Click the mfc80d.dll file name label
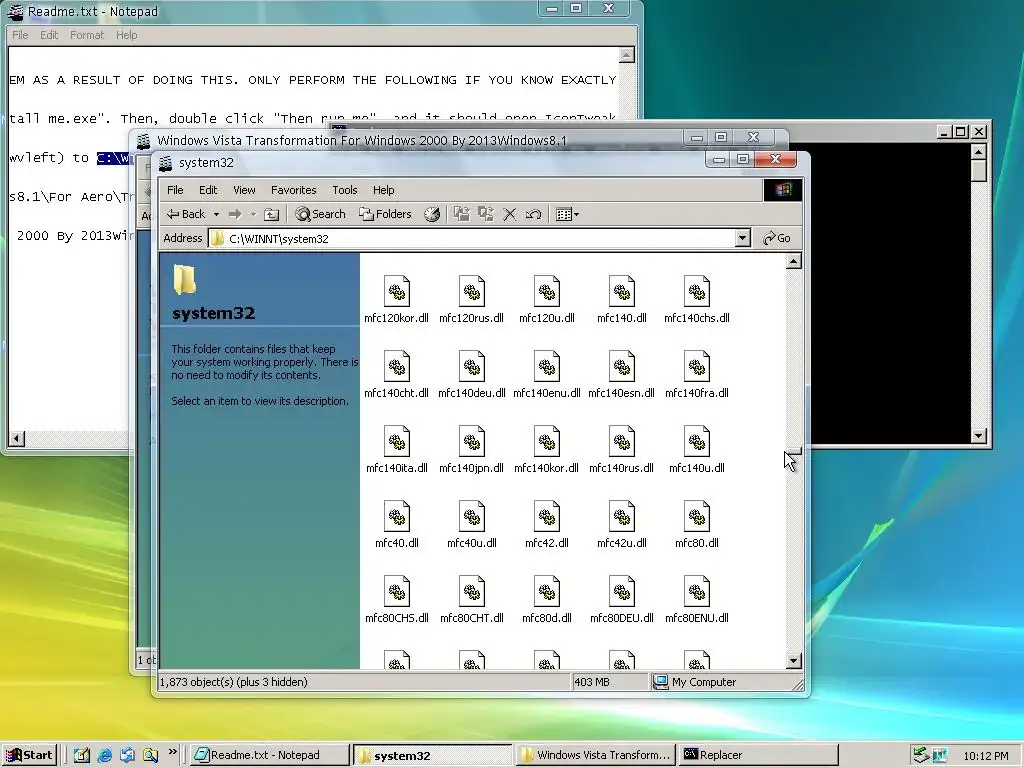Screen dimensions: 1024x768 (547, 618)
